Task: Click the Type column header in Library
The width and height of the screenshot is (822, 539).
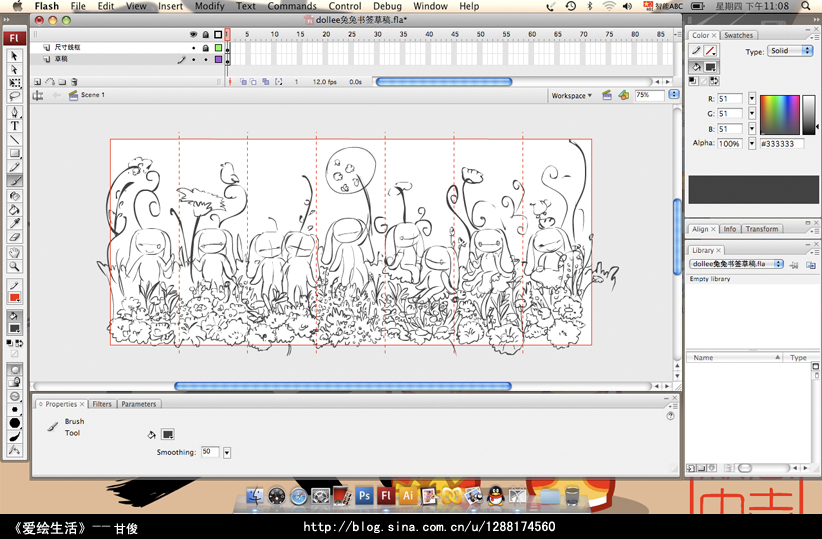Action: coord(798,358)
